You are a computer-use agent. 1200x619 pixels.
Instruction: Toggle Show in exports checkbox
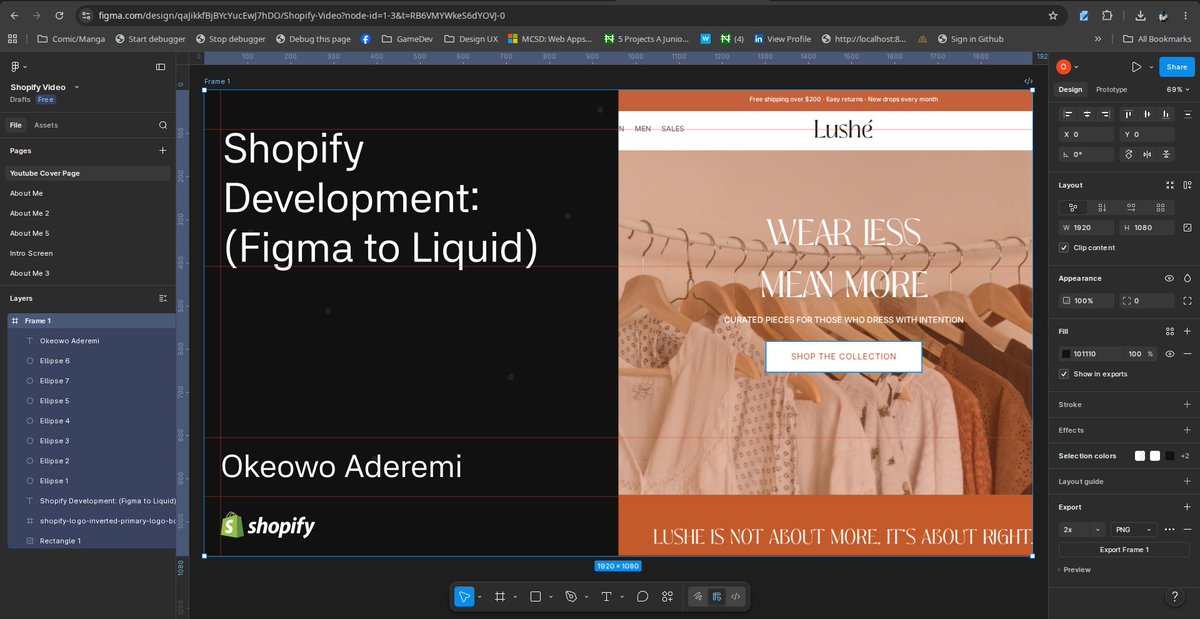1065,374
